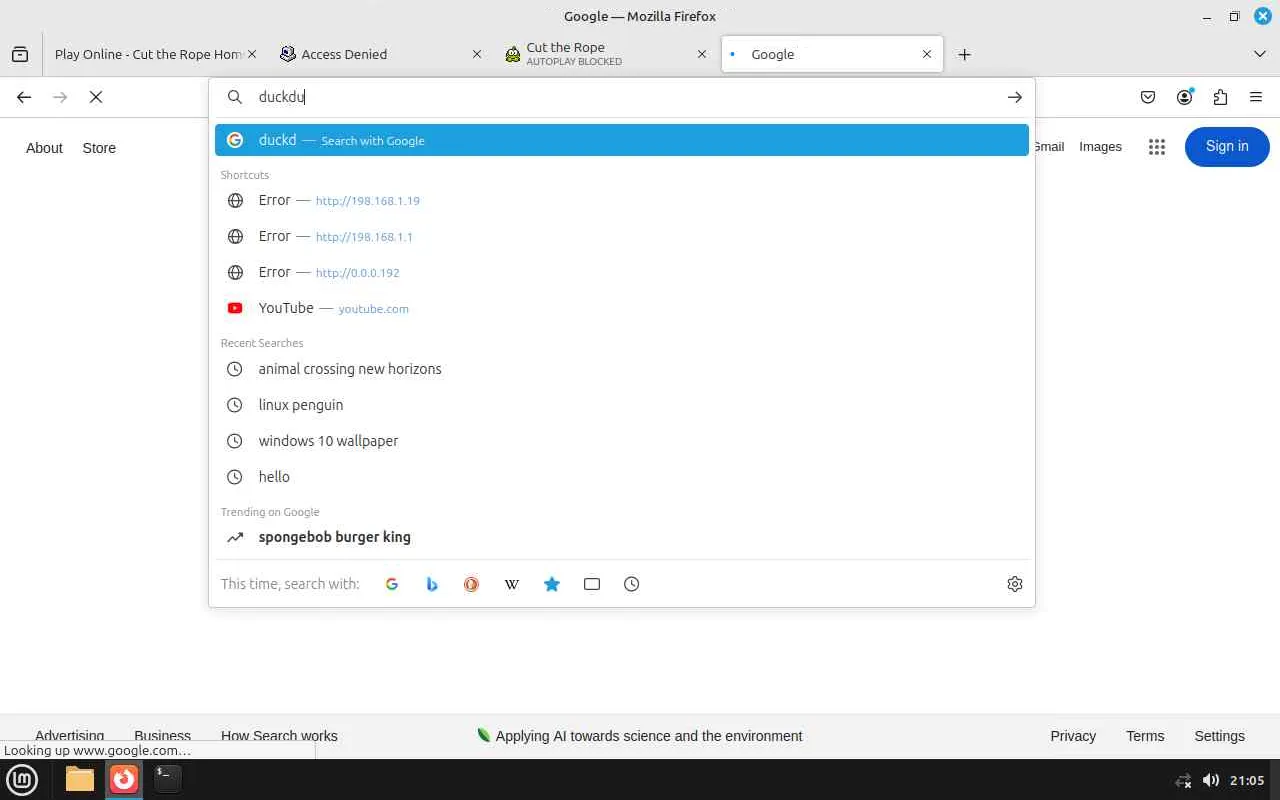The width and height of the screenshot is (1280, 800).
Task: Click the Go arrow in address bar
Action: pyautogui.click(x=1015, y=97)
